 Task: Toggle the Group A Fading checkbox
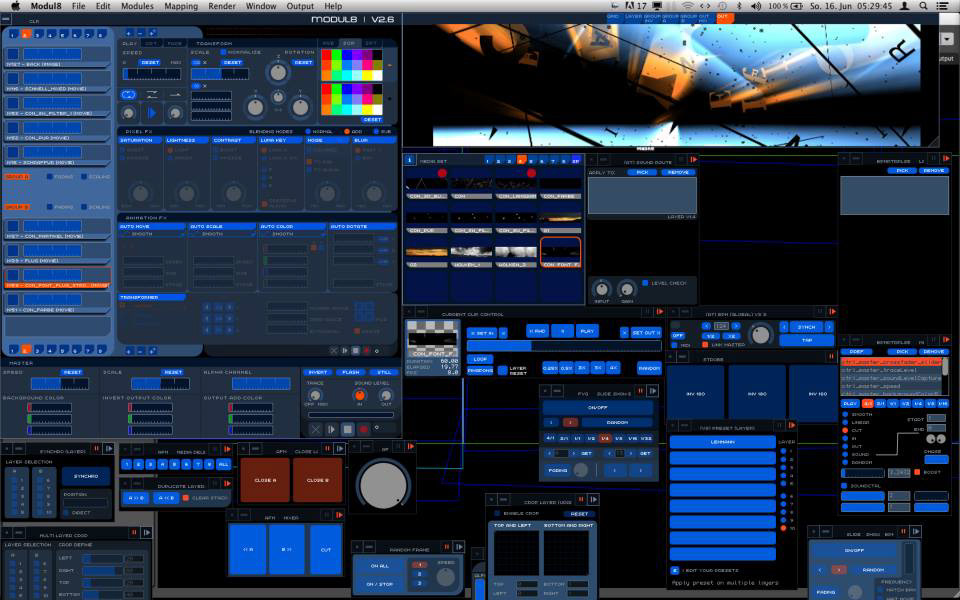pos(50,177)
